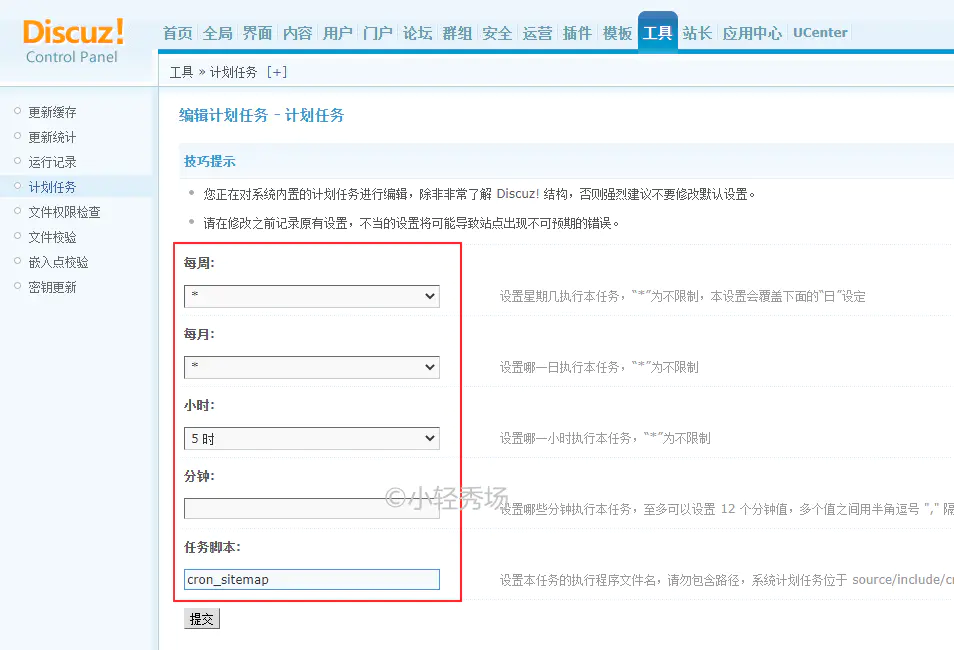This screenshot has height=650, width=954.
Task: Open the 小时 dropdown showing 5 时
Action: [311, 438]
